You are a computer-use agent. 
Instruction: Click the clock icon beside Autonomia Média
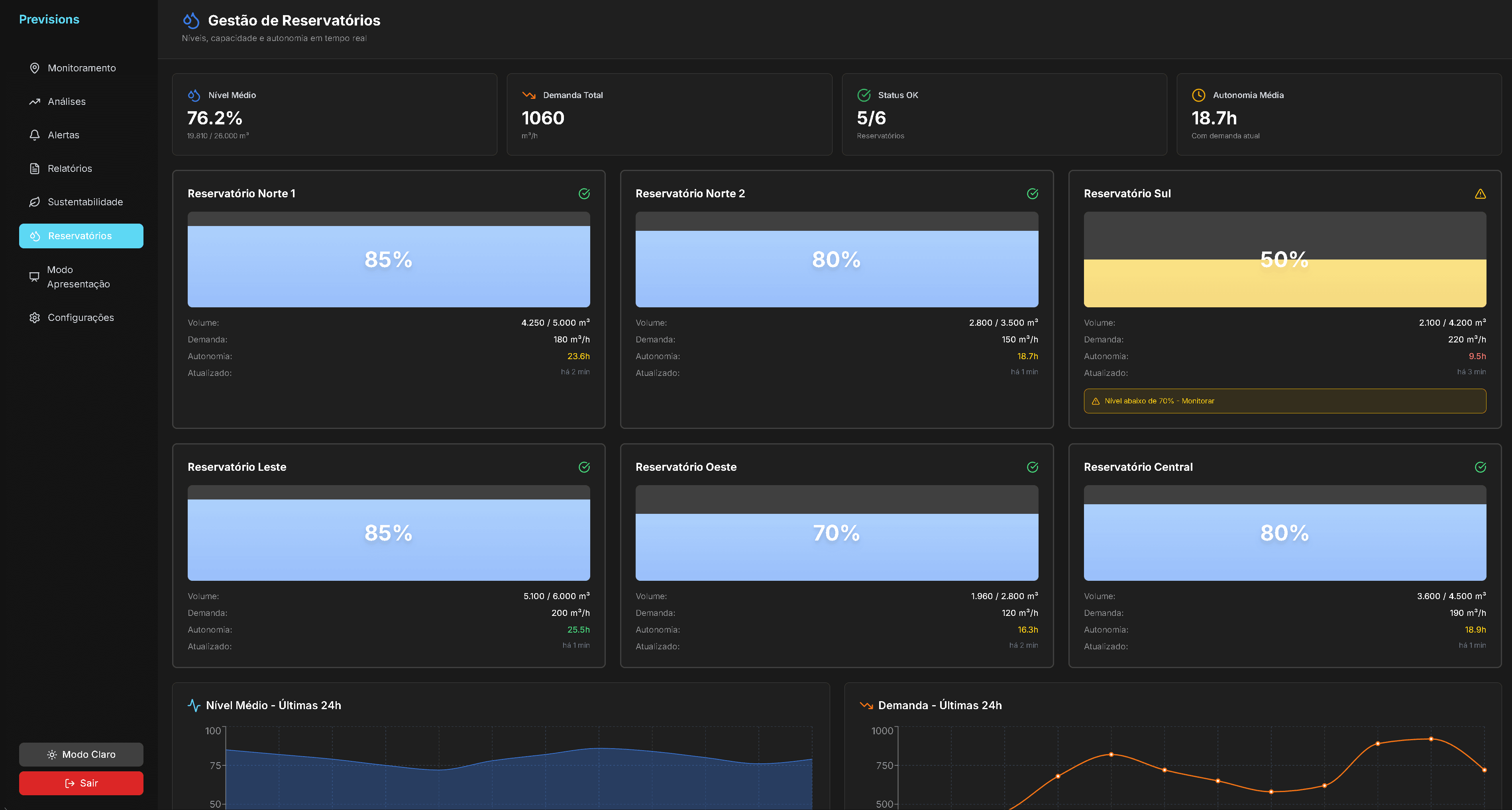1198,95
